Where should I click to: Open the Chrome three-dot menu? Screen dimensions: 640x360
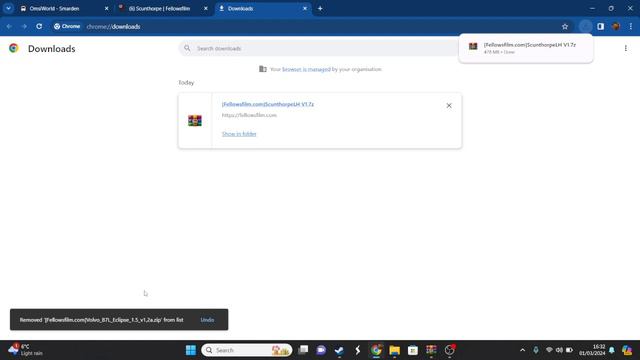point(631,27)
